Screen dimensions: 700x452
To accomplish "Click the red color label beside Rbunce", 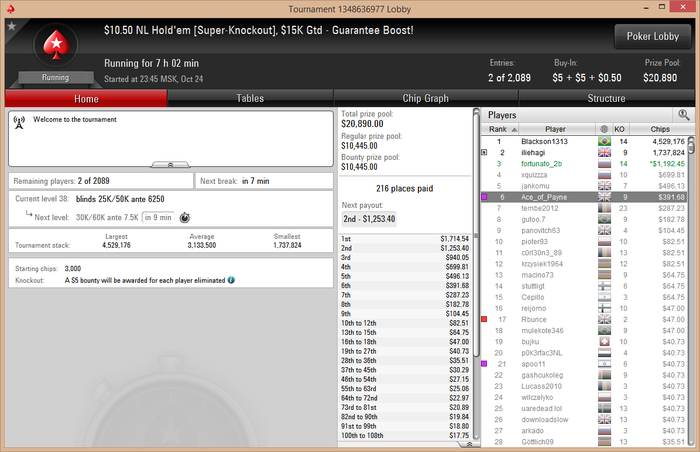I will tap(484, 319).
